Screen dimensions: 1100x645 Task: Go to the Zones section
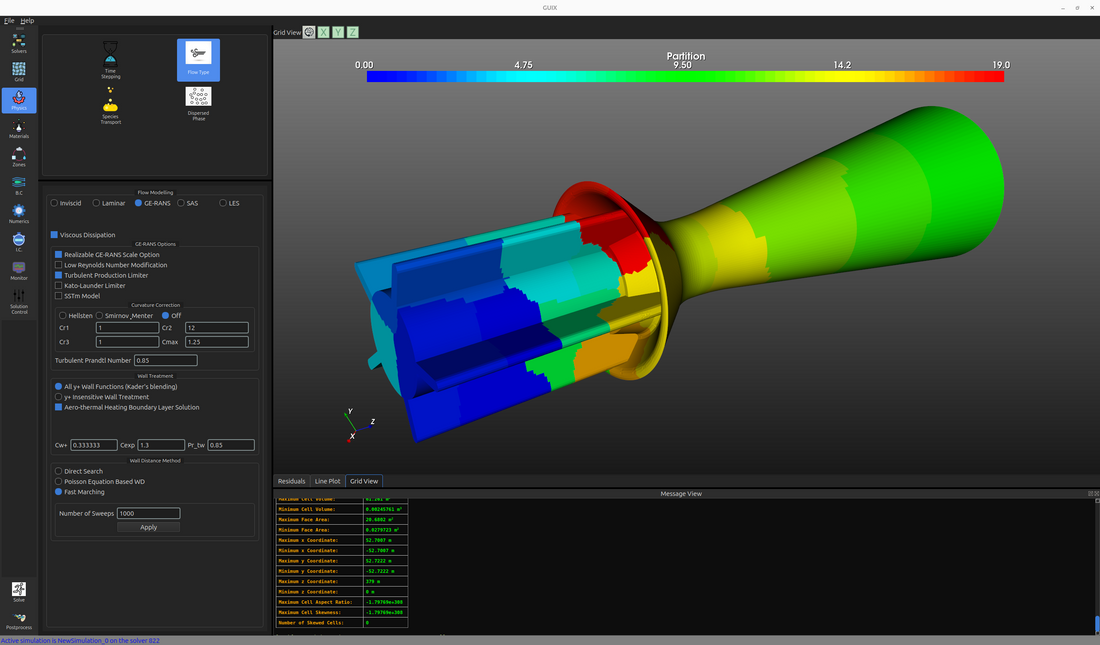click(x=19, y=157)
